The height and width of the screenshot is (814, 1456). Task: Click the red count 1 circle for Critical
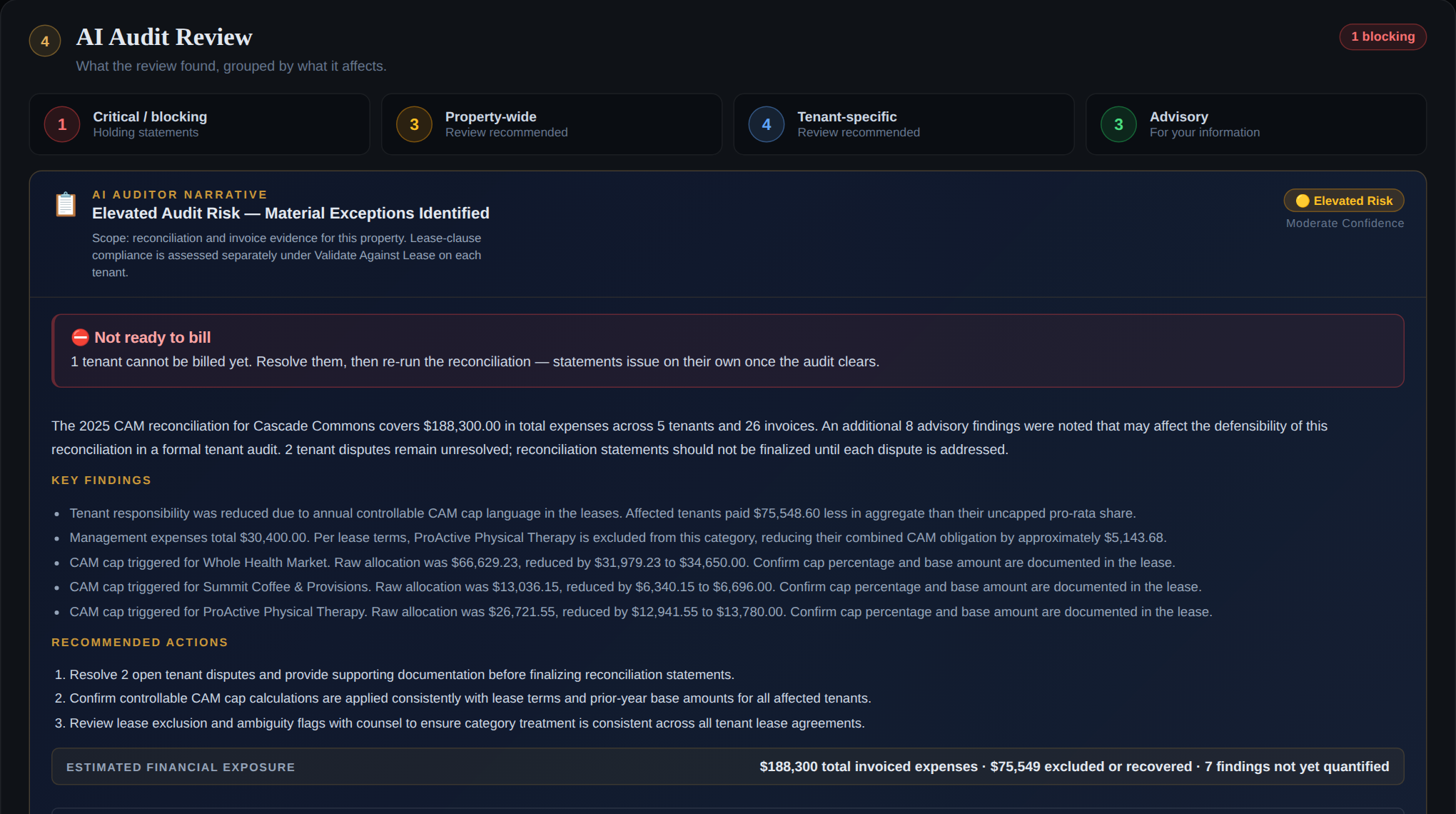click(x=62, y=124)
